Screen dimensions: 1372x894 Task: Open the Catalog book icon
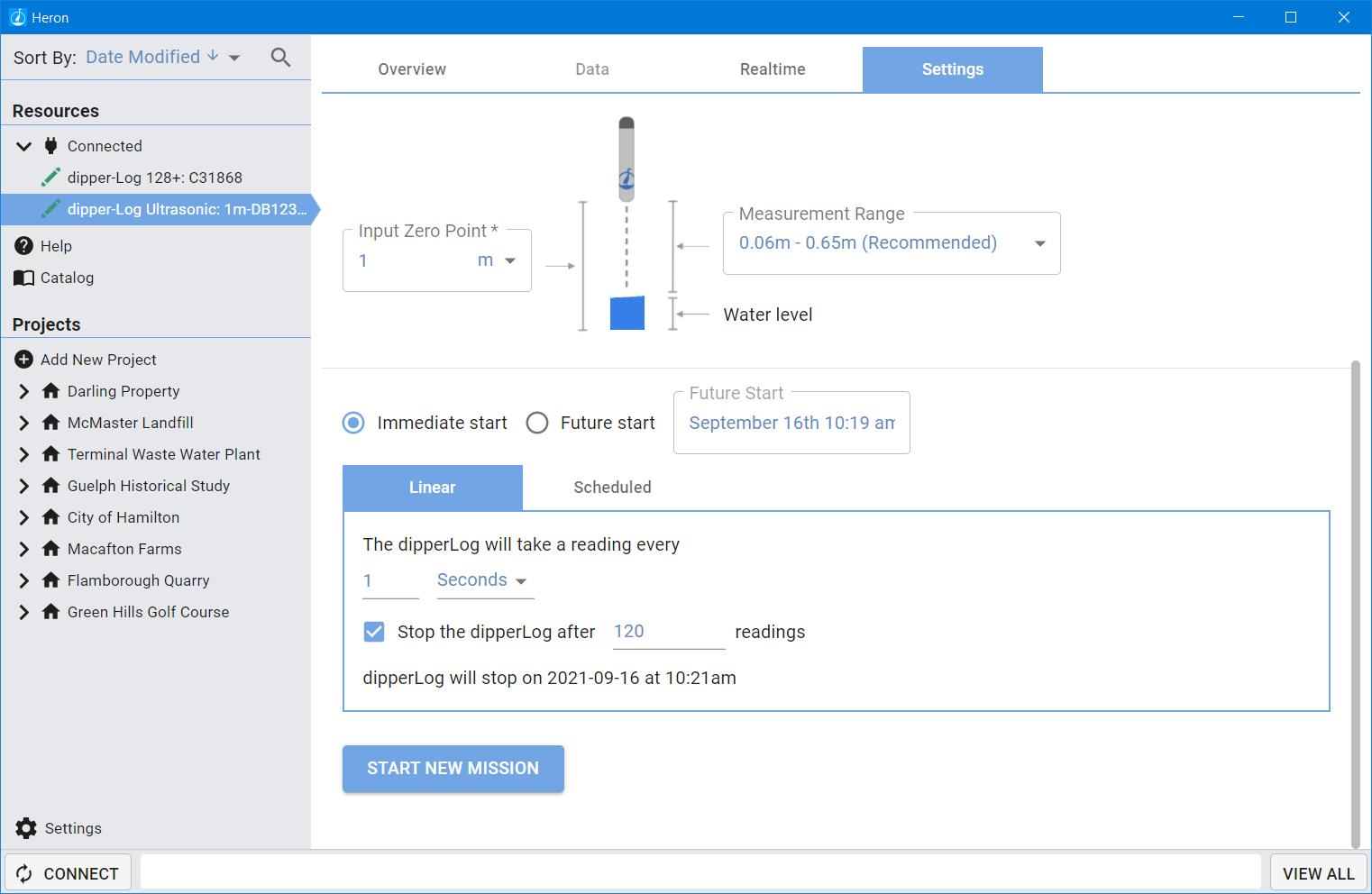(24, 278)
